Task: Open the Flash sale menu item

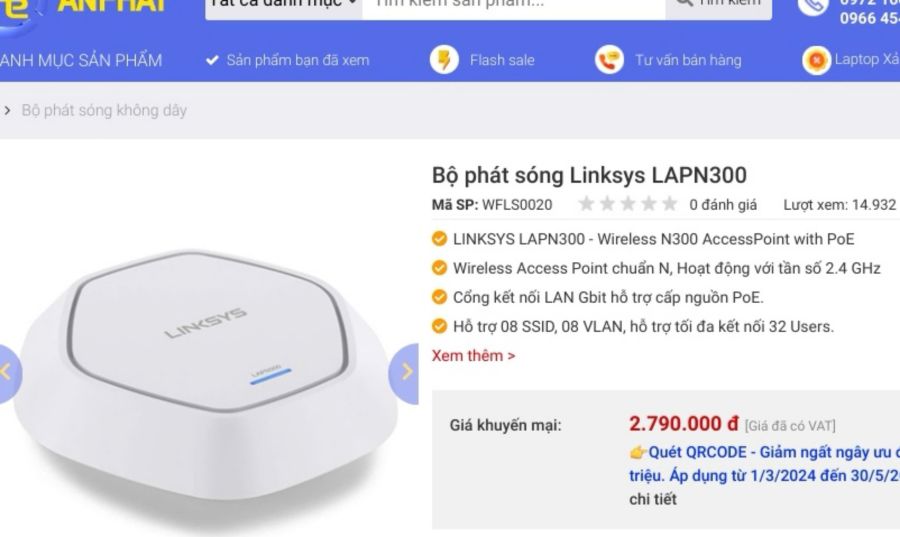Action: point(502,60)
